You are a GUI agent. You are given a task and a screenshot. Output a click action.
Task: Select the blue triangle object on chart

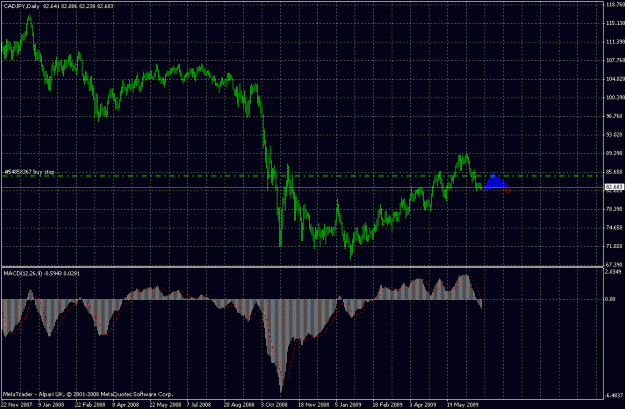click(x=495, y=181)
